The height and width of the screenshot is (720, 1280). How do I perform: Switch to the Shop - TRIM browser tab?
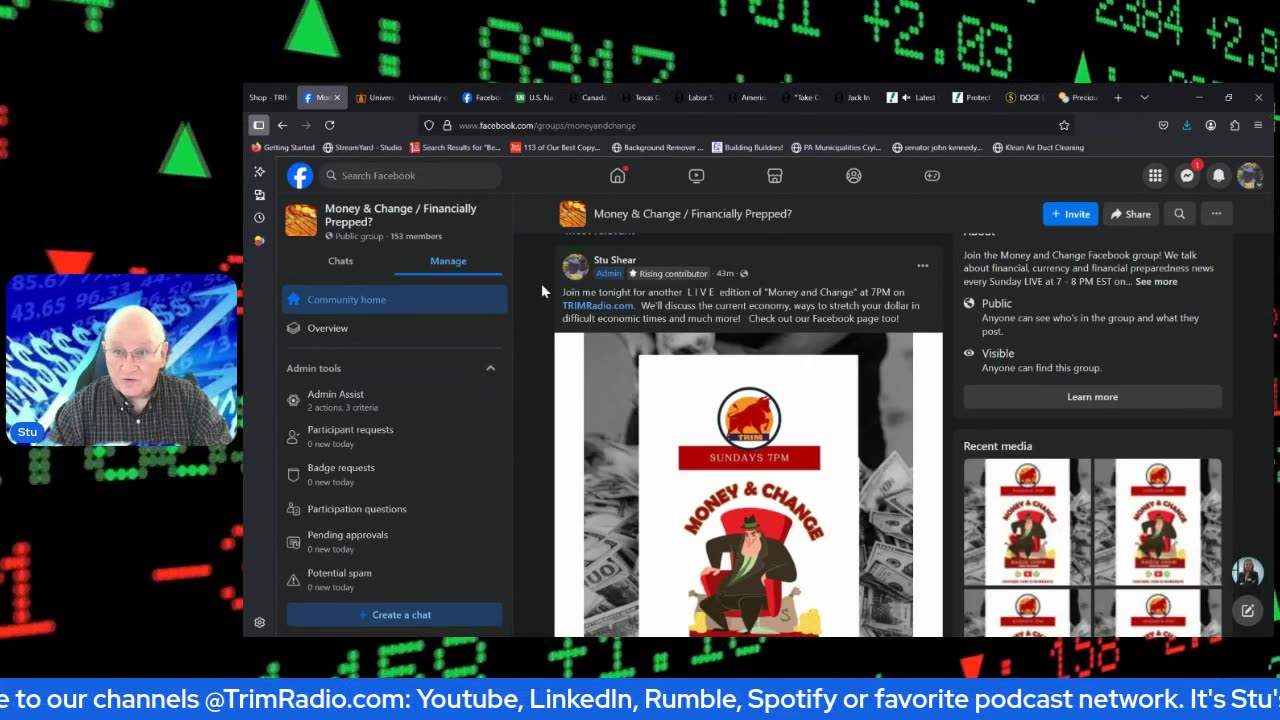(268, 97)
